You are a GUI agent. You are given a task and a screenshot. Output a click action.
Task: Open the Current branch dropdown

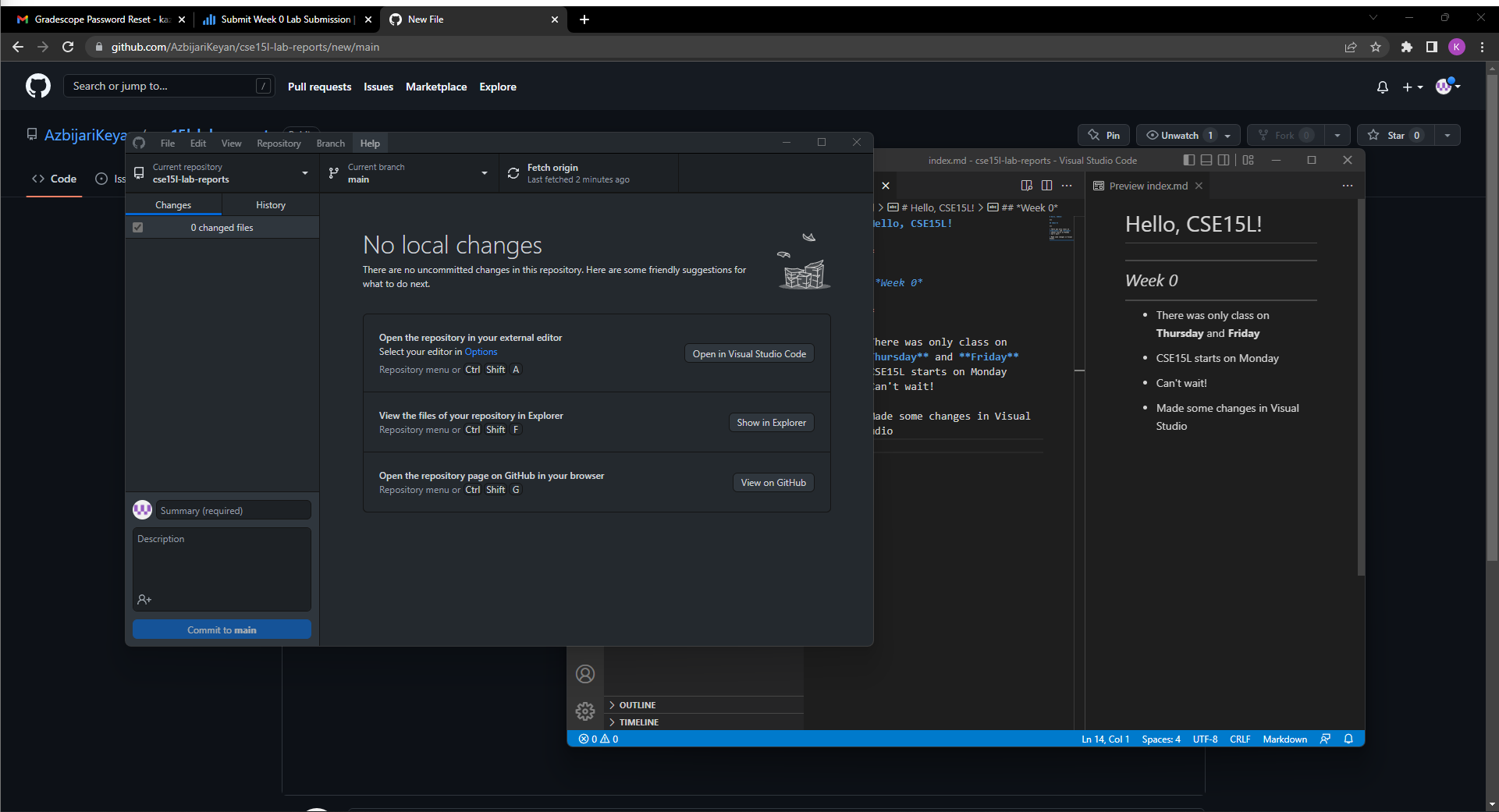click(409, 173)
